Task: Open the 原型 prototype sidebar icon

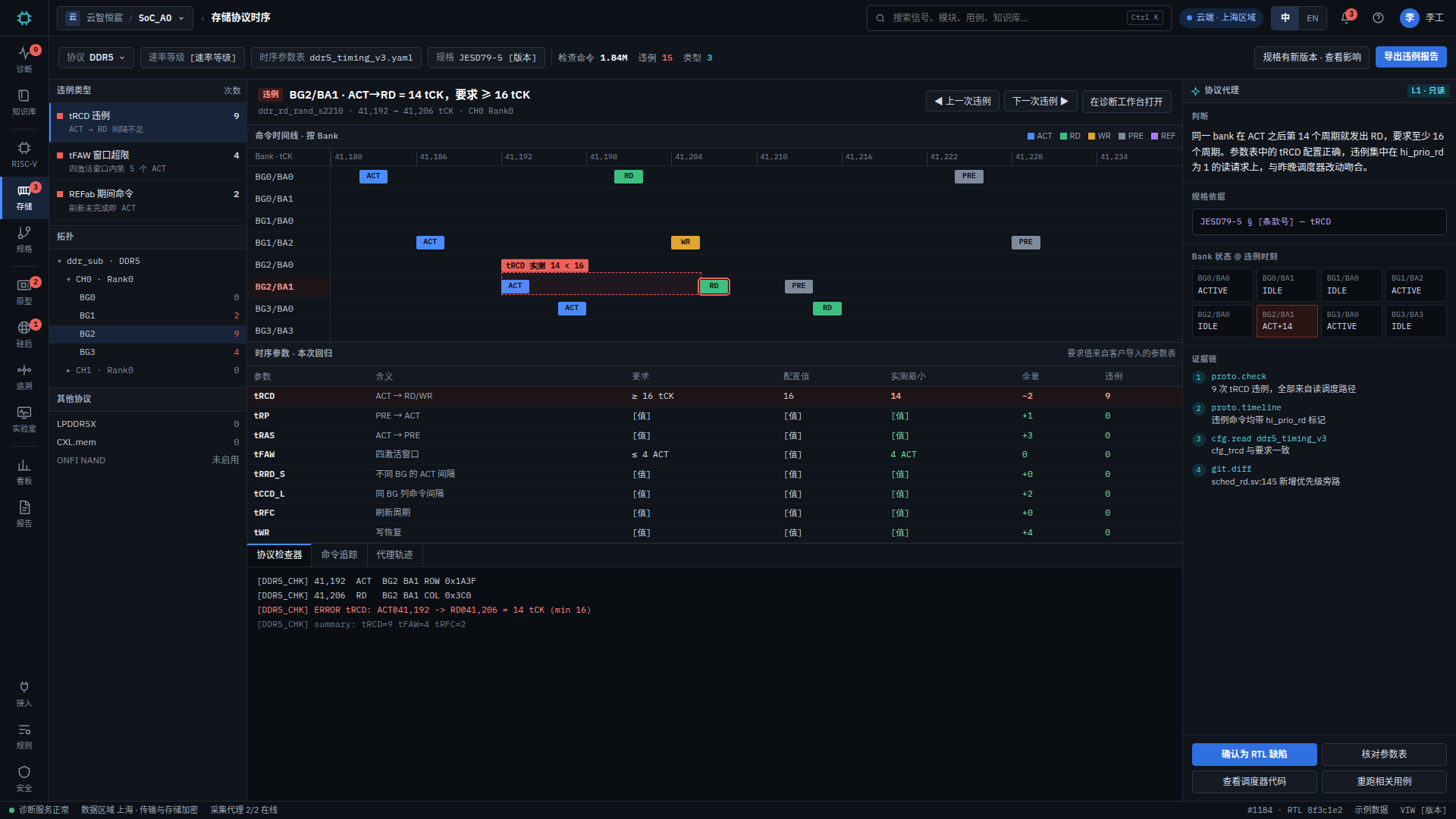Action: coord(24,291)
